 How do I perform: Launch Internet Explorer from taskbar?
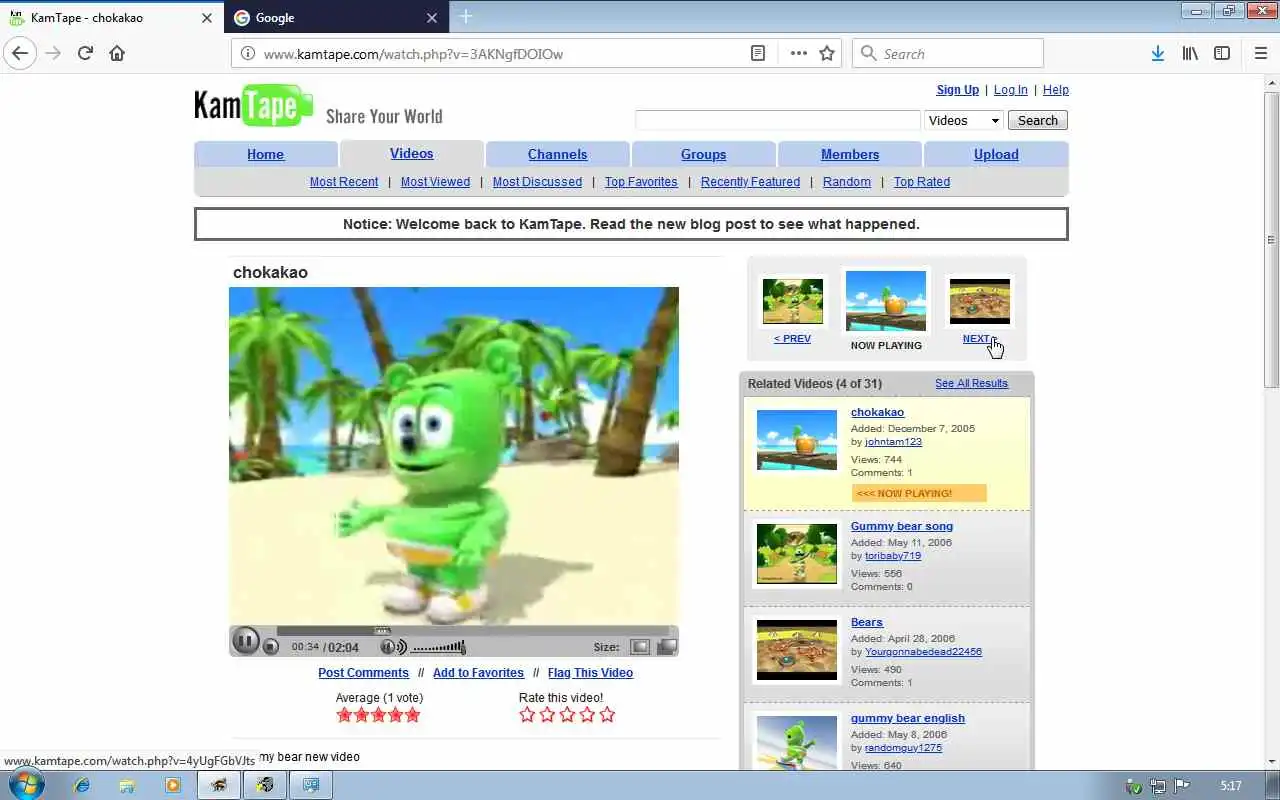(82, 786)
